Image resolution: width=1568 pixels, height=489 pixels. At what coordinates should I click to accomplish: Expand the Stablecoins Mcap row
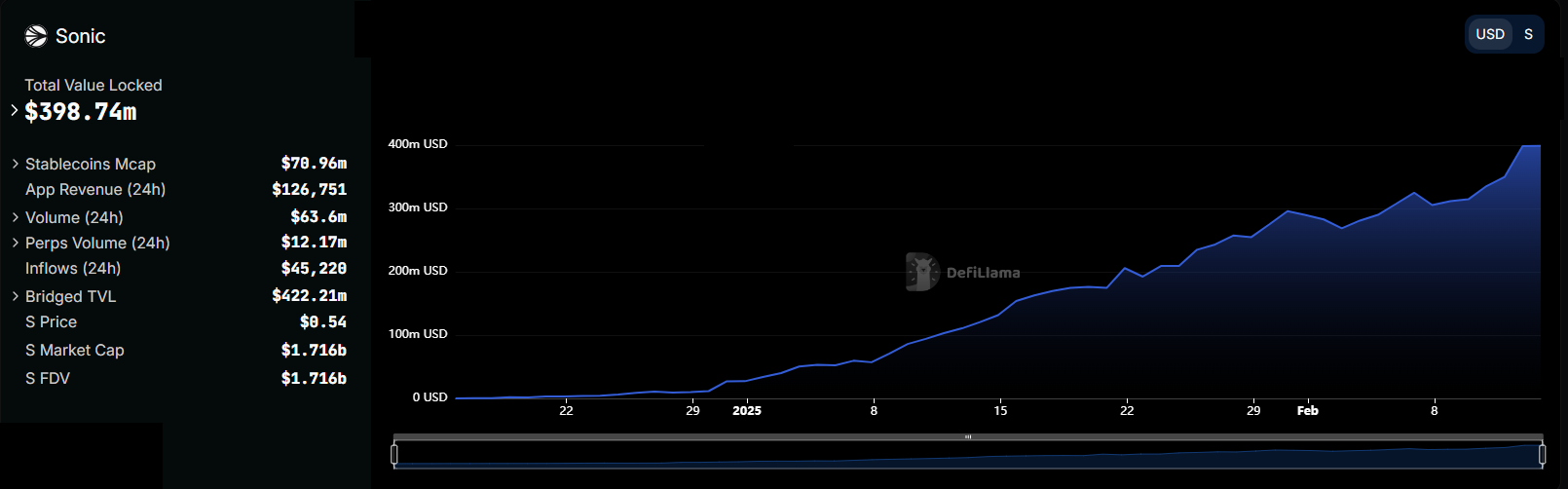pos(15,164)
